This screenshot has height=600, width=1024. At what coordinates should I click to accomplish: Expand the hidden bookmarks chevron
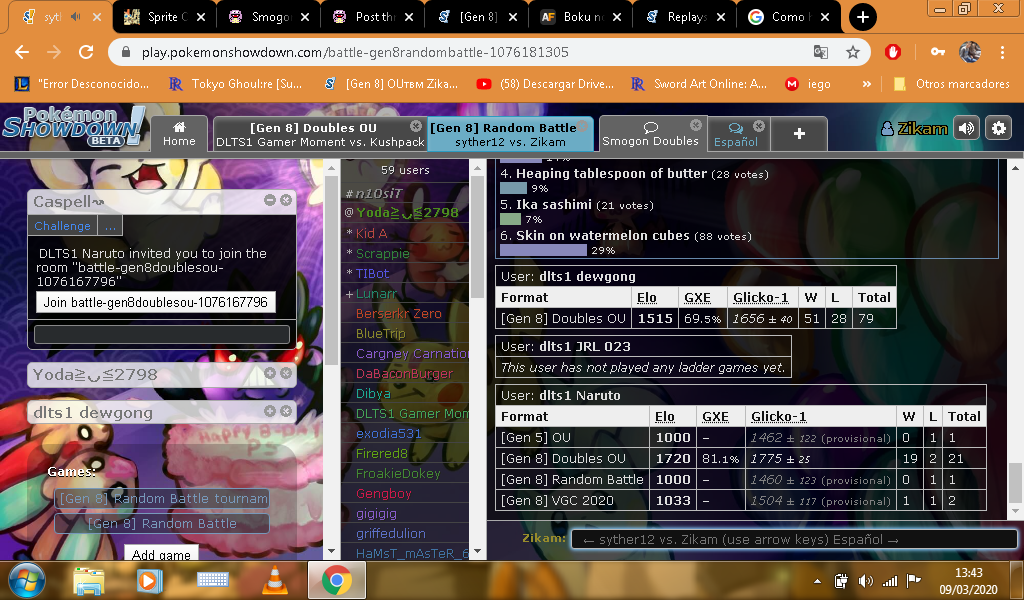click(867, 84)
